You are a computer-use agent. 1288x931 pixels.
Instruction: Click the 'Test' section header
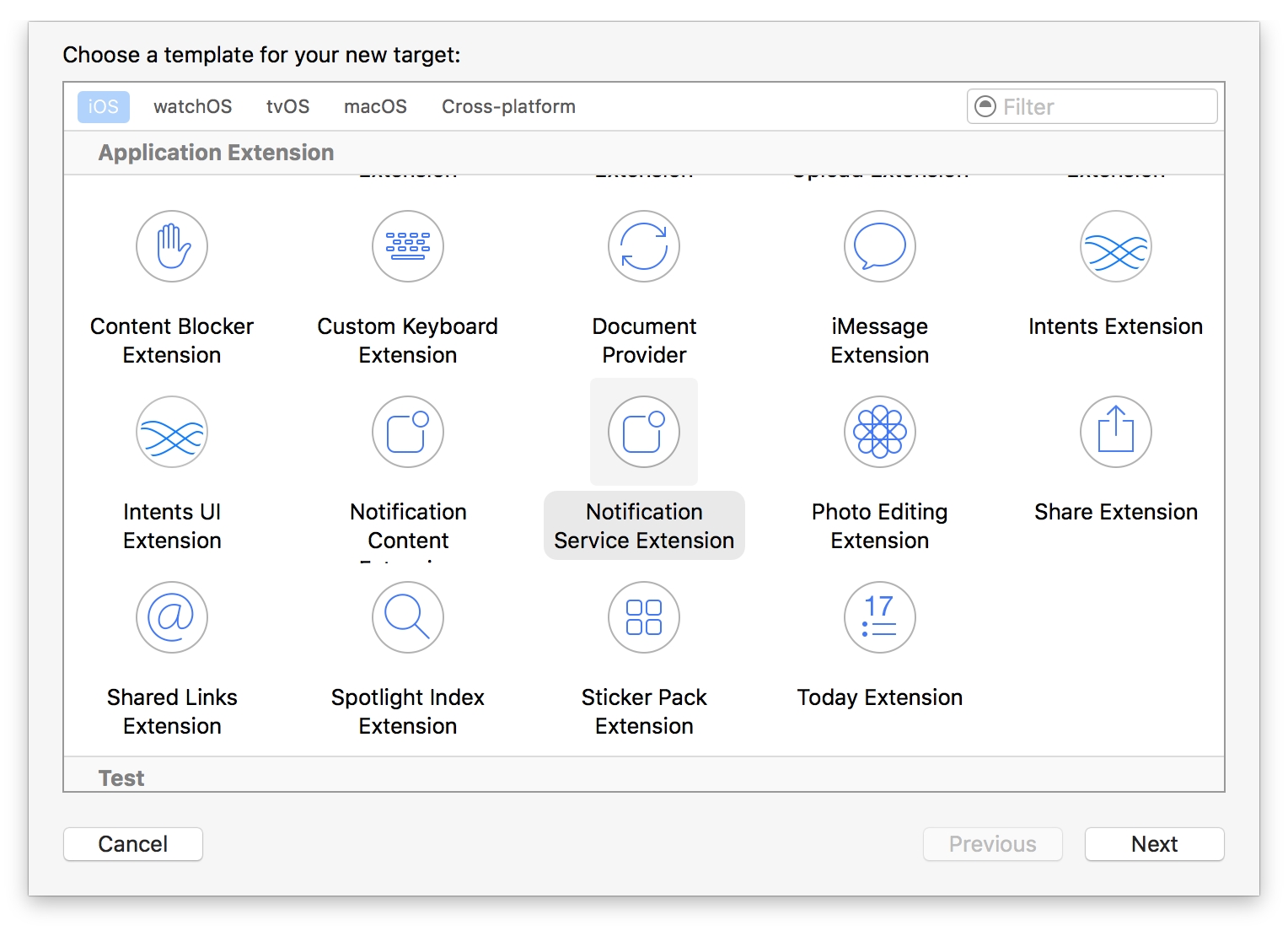pos(121,778)
